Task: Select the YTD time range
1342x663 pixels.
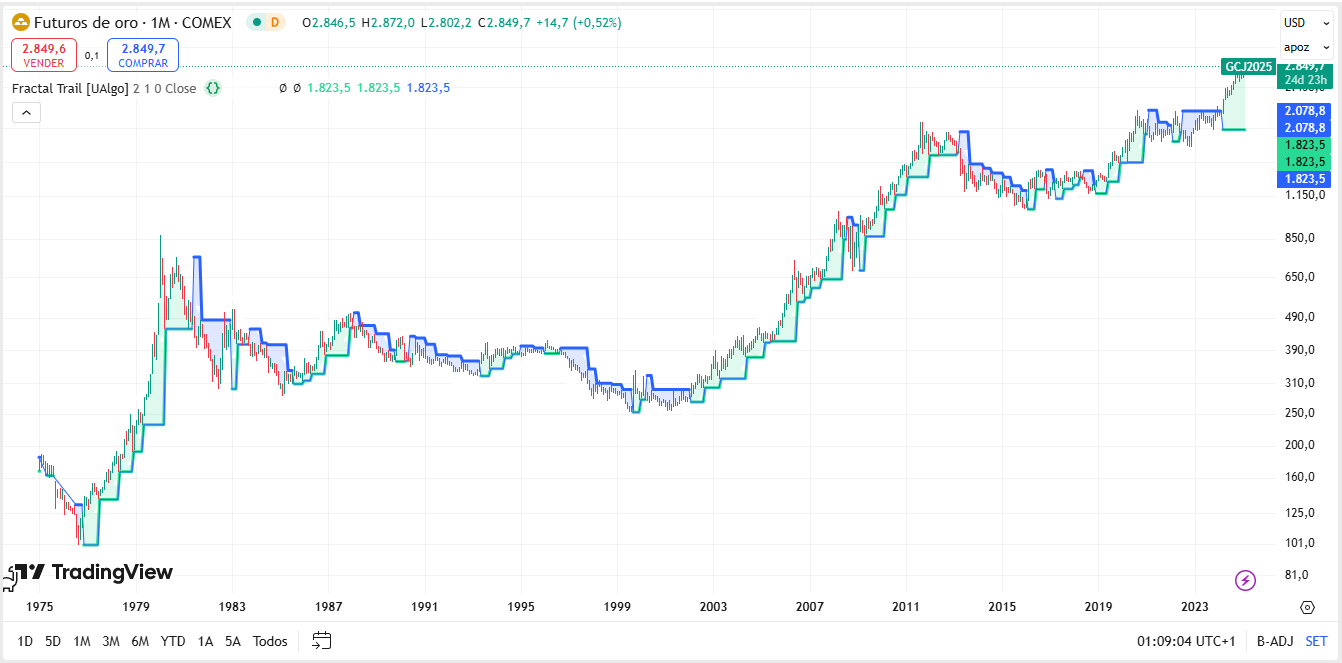Action: 173,641
